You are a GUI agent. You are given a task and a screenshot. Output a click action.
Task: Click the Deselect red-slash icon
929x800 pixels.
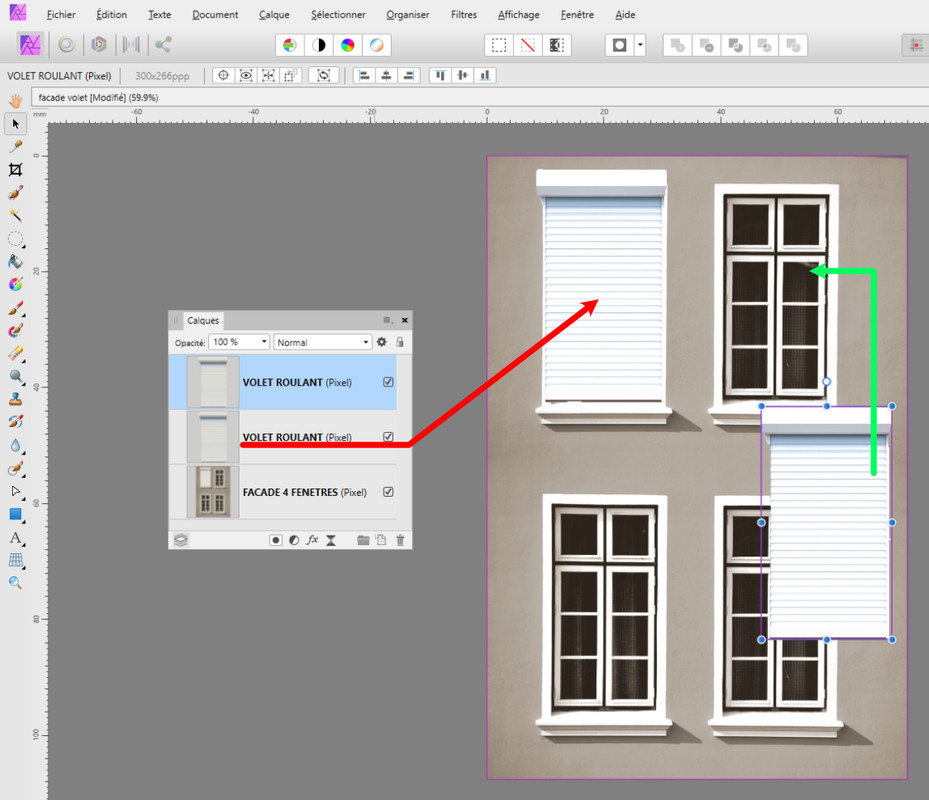click(x=528, y=45)
